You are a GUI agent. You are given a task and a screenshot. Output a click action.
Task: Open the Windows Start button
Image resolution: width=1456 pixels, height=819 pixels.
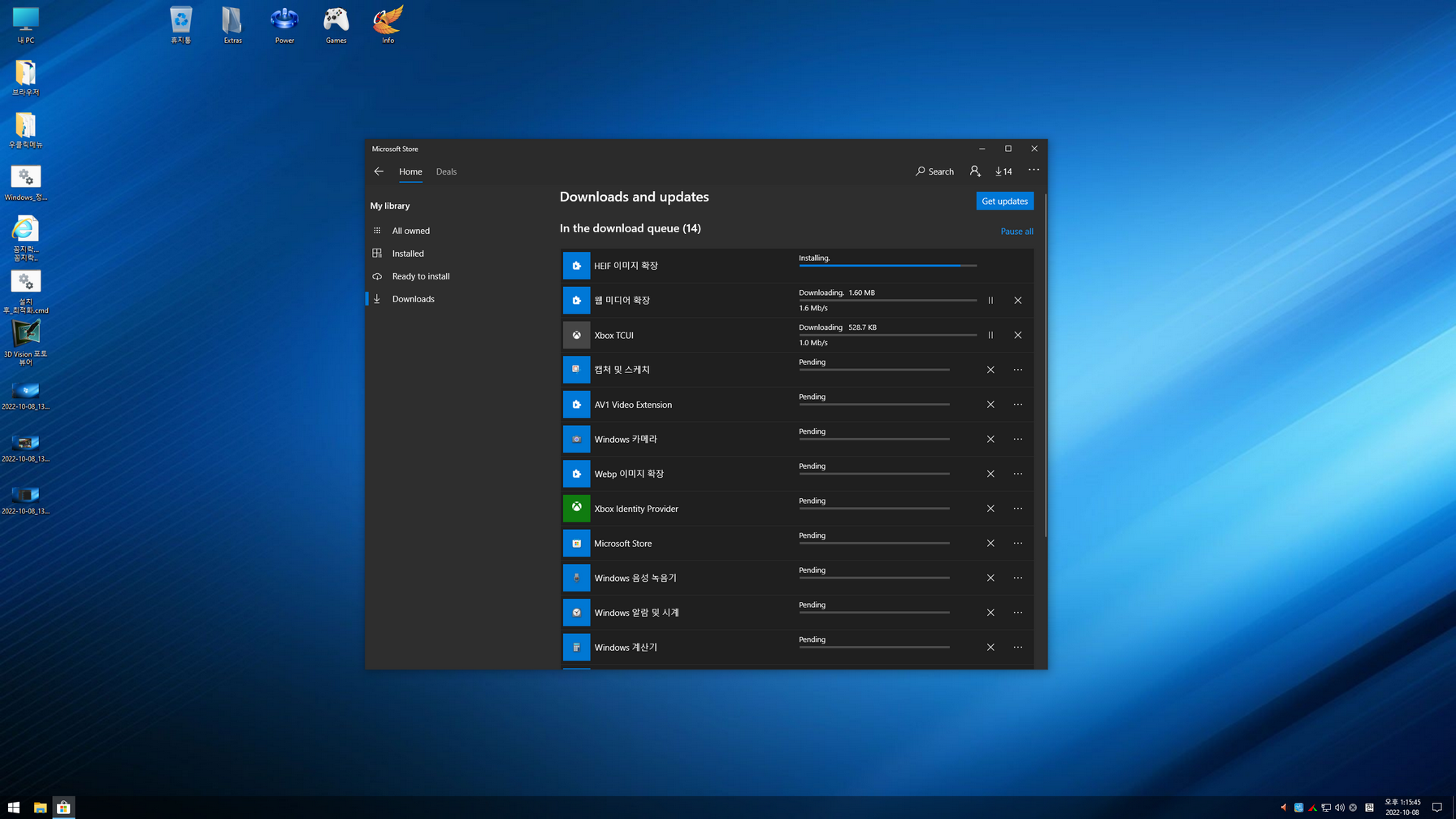pos(13,808)
